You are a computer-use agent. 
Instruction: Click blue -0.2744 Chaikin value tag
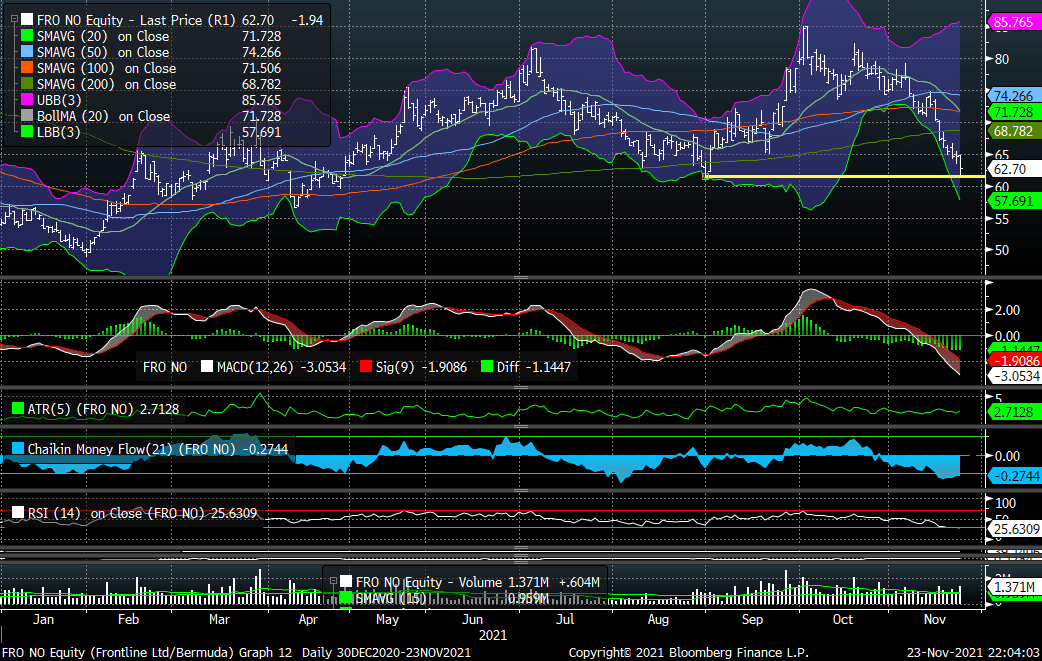point(1015,476)
